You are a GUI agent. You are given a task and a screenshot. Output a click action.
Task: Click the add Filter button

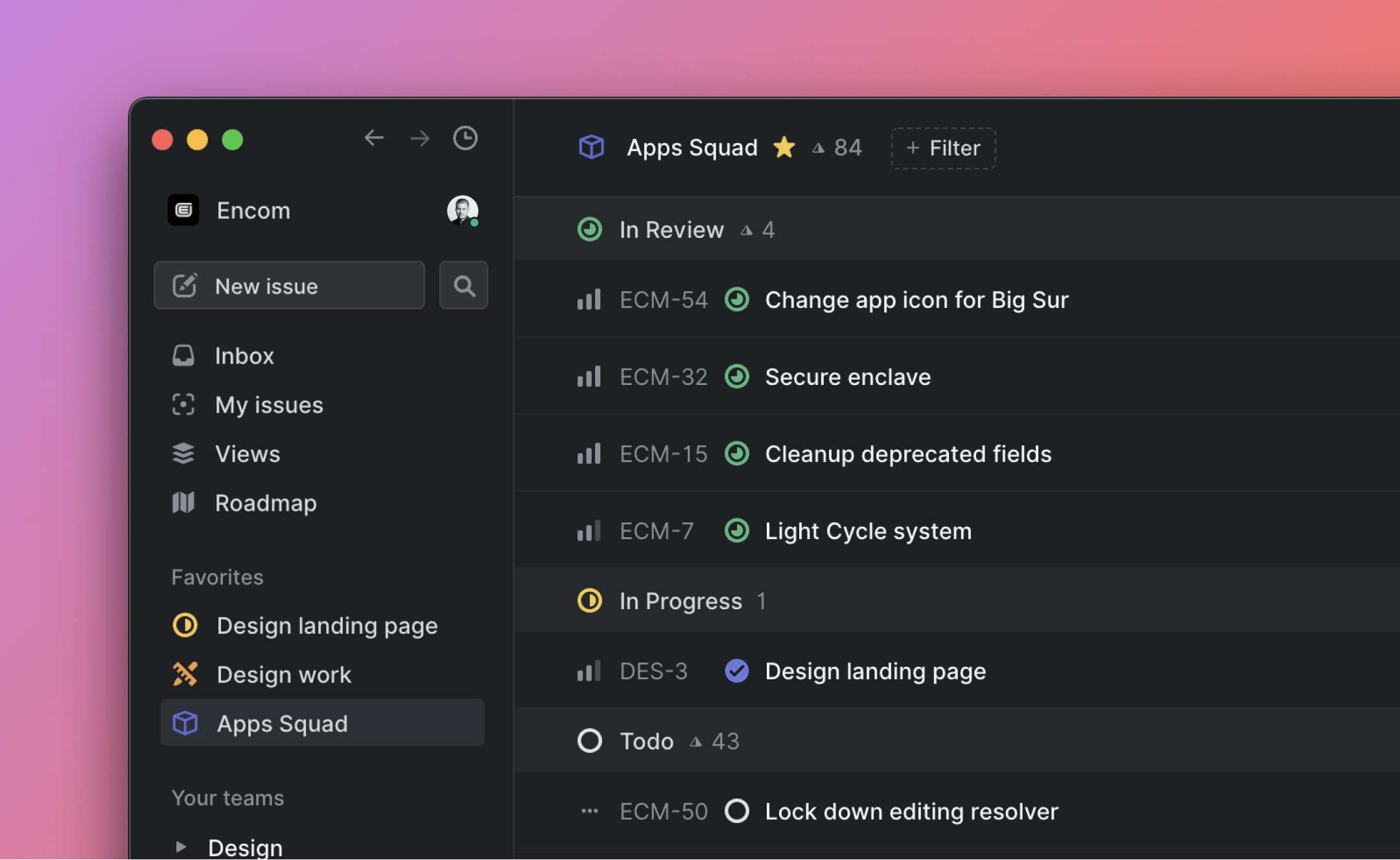pos(943,148)
